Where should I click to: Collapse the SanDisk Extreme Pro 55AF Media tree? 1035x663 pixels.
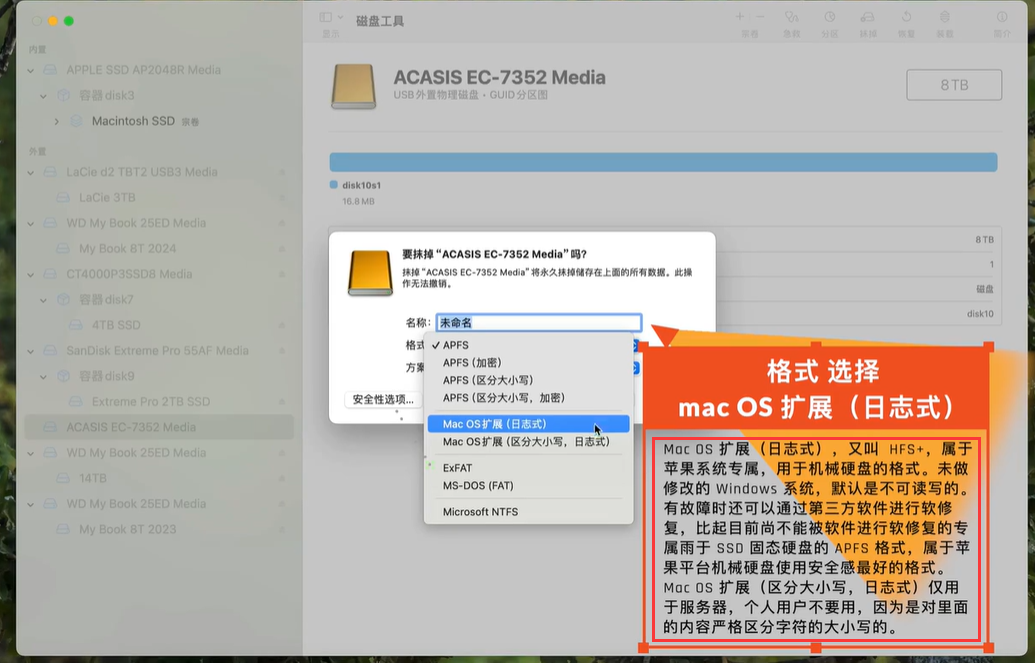[31, 351]
